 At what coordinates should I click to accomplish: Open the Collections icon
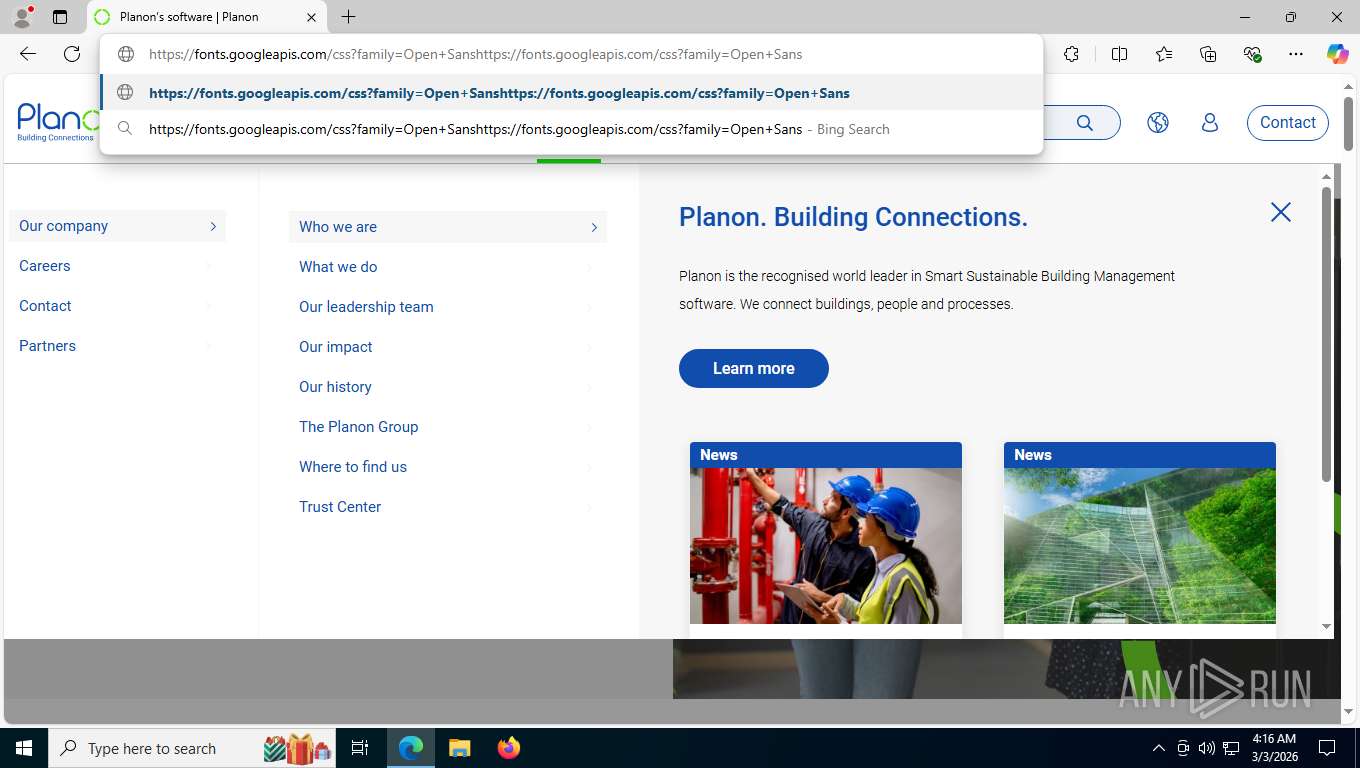1208,54
